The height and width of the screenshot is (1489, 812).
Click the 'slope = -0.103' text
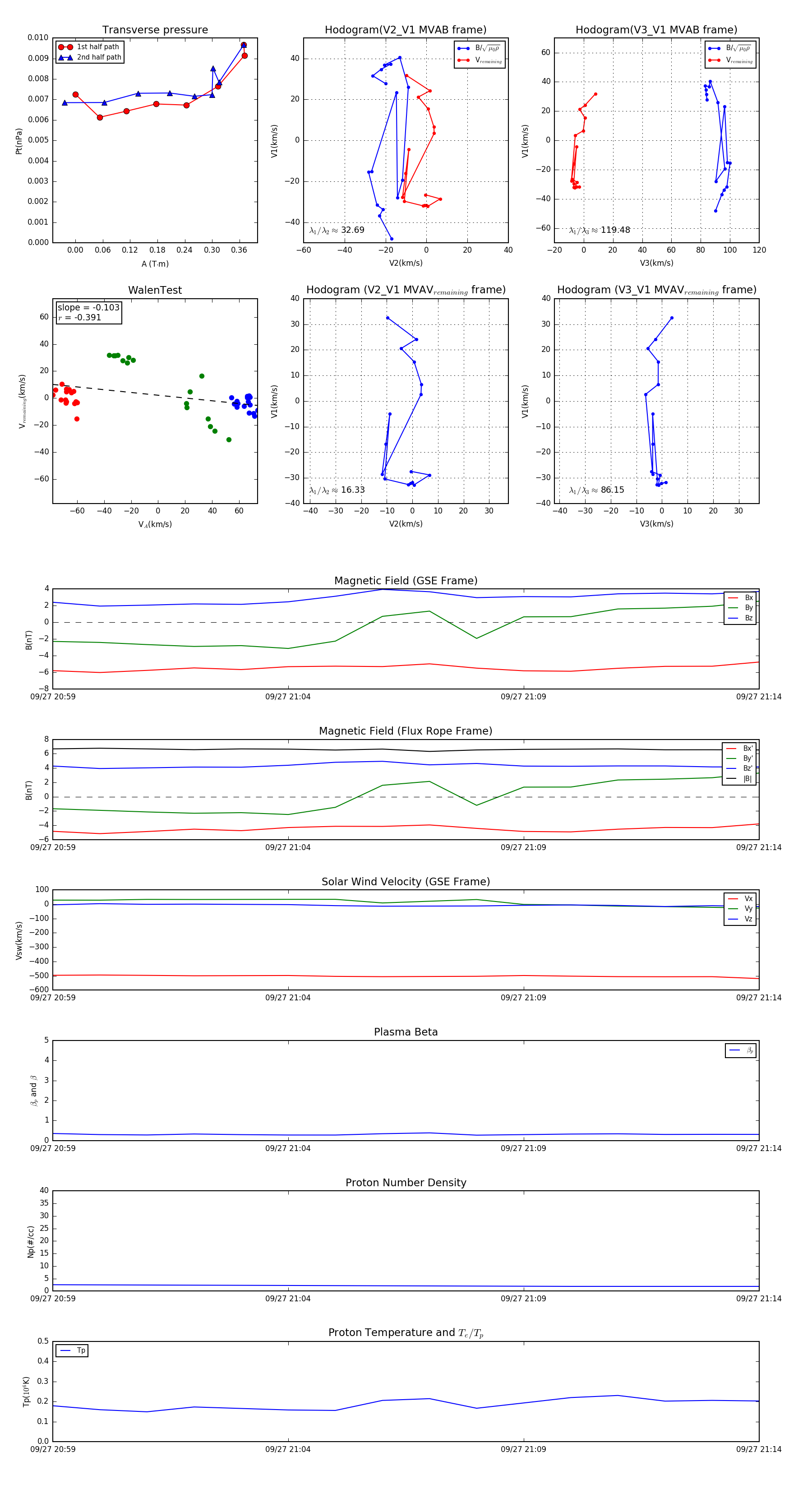click(x=88, y=308)
